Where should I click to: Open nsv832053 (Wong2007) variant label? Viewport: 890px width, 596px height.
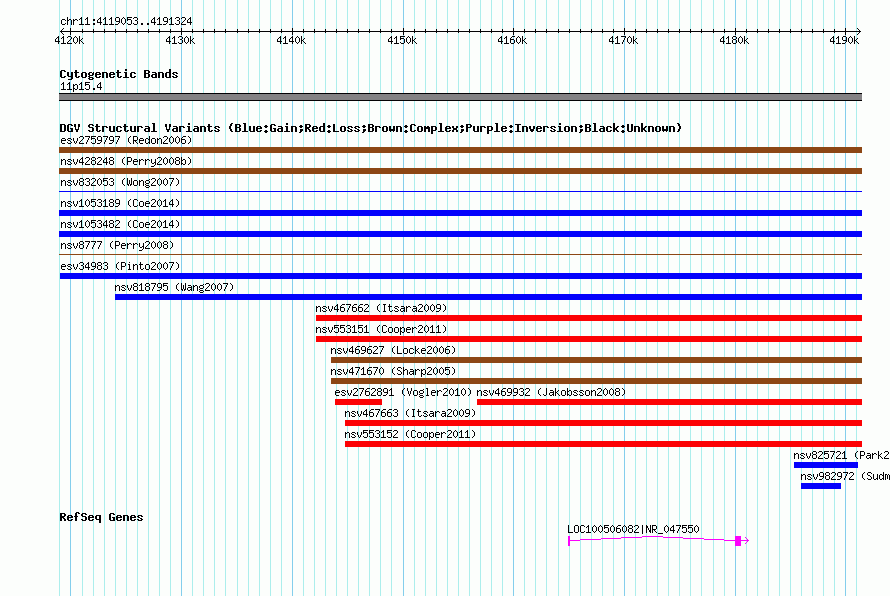coord(120,182)
